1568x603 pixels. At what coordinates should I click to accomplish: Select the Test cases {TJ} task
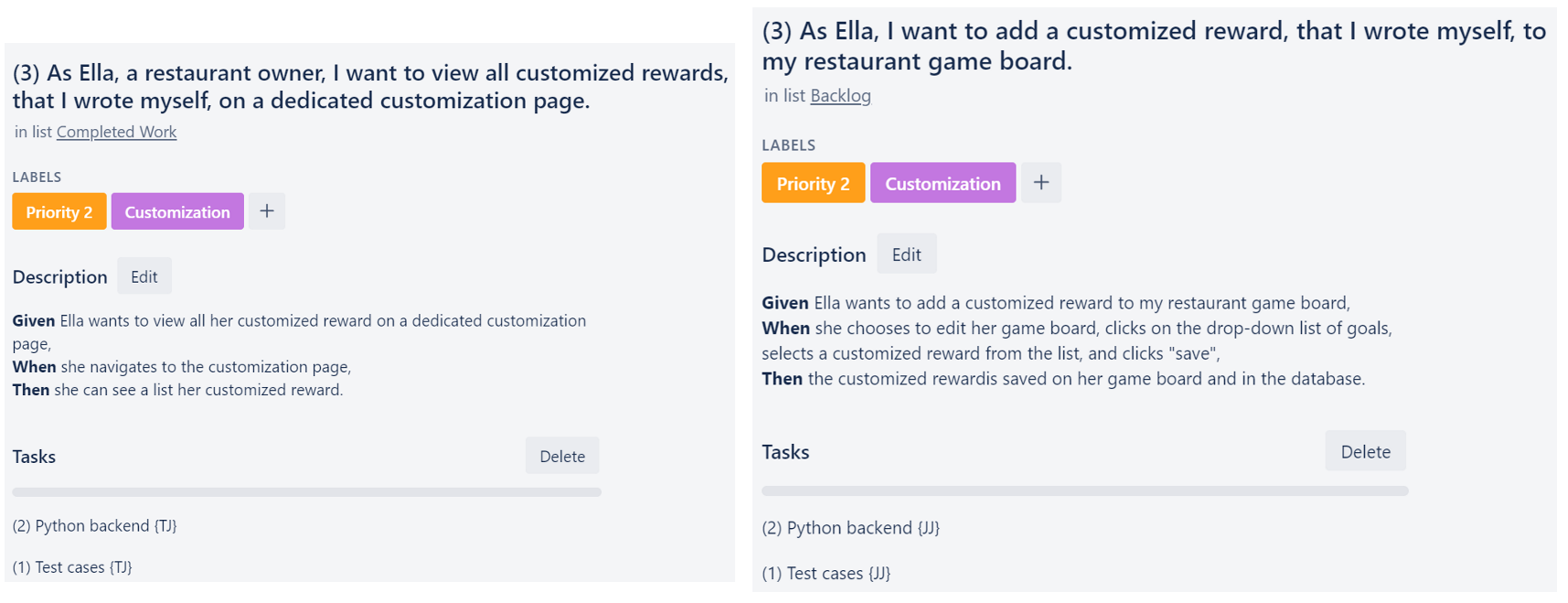(72, 567)
